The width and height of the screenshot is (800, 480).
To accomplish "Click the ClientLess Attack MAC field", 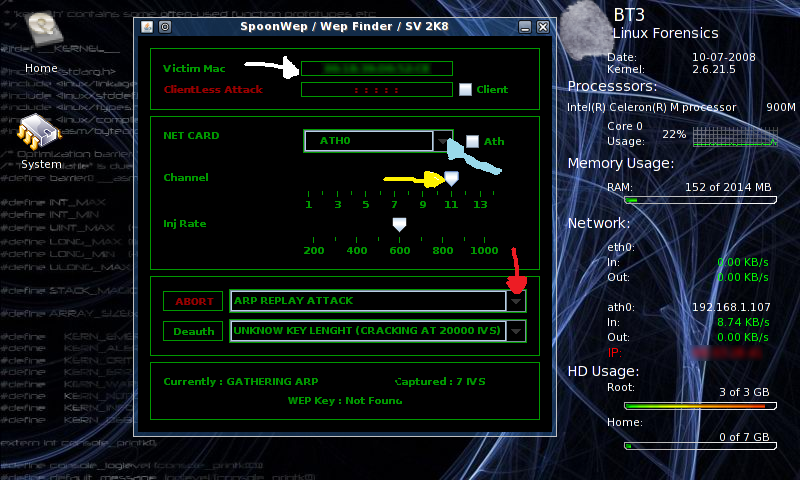I will [x=376, y=90].
